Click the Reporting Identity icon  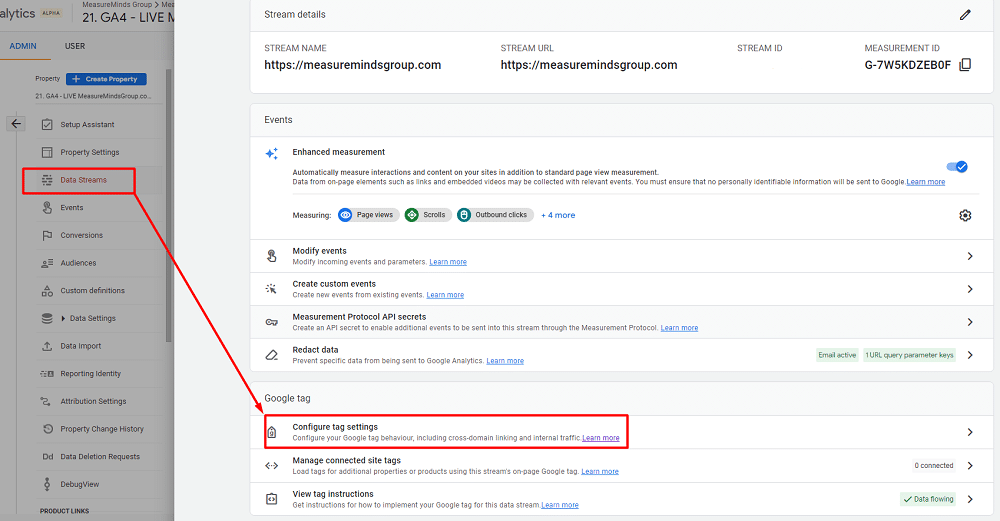click(47, 374)
